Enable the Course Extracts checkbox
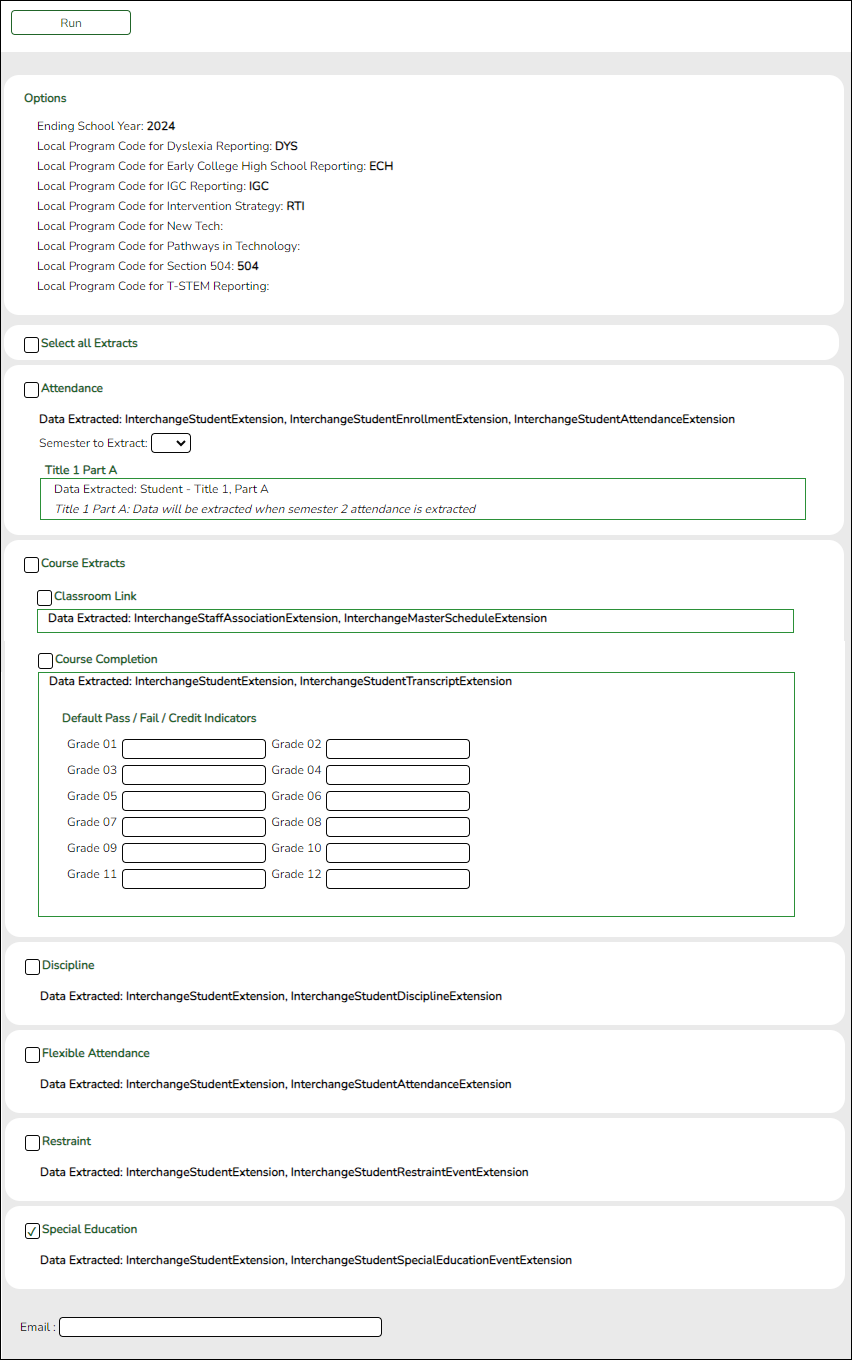Screen dimensions: 852x1360 (31, 564)
